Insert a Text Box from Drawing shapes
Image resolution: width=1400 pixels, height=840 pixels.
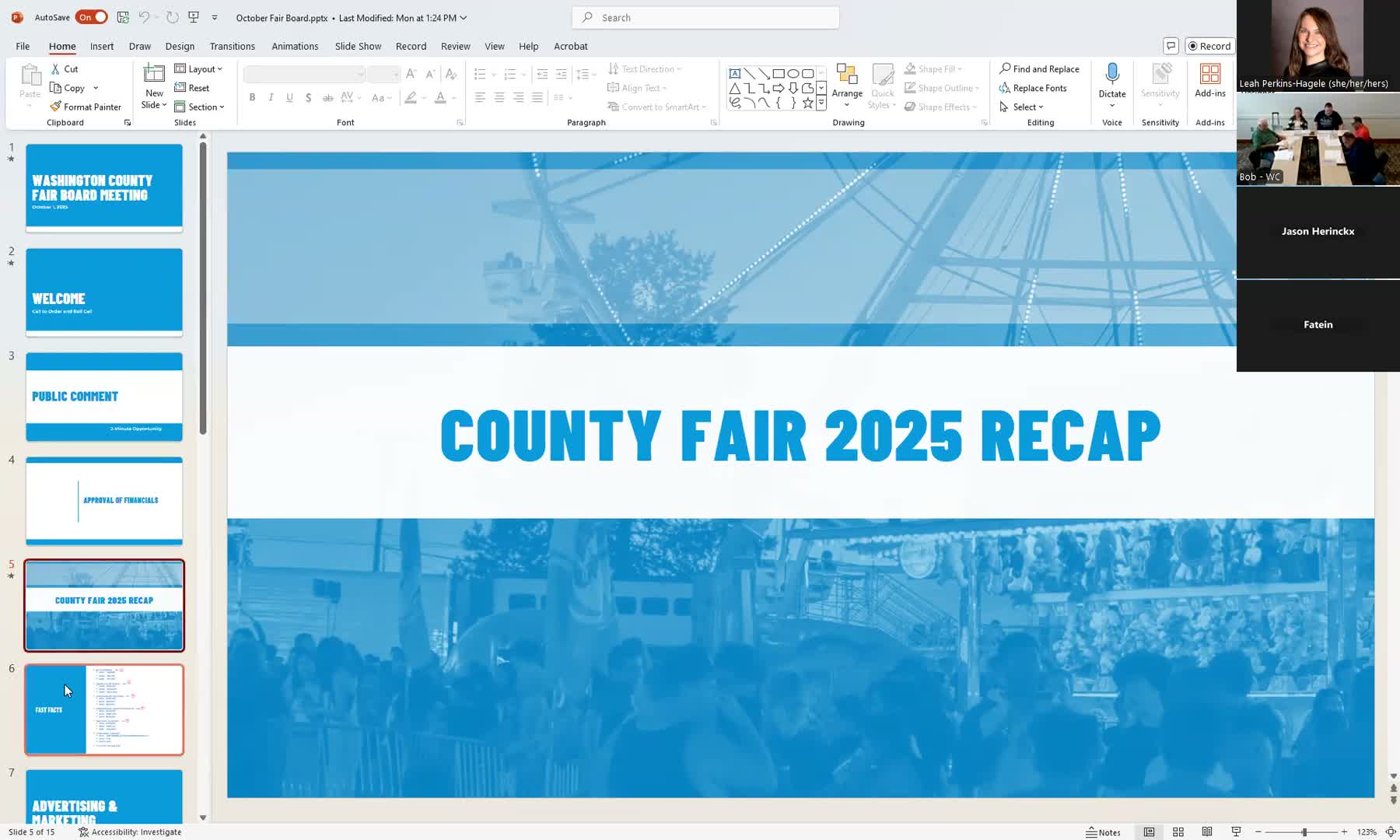pyautogui.click(x=734, y=73)
